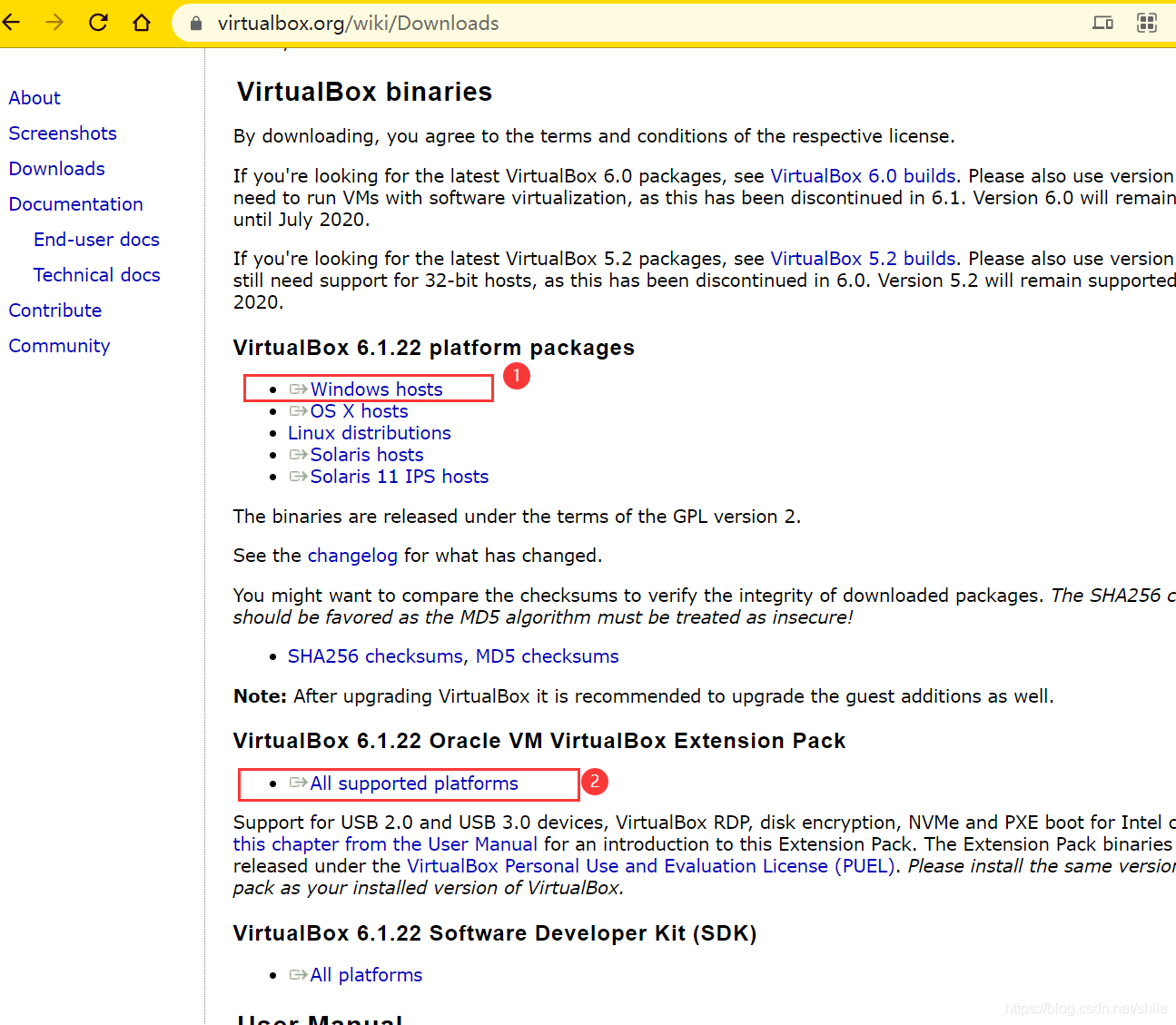Reload the page with the refresh icon
Viewport: 1176px width, 1025px height.
pyautogui.click(x=98, y=22)
